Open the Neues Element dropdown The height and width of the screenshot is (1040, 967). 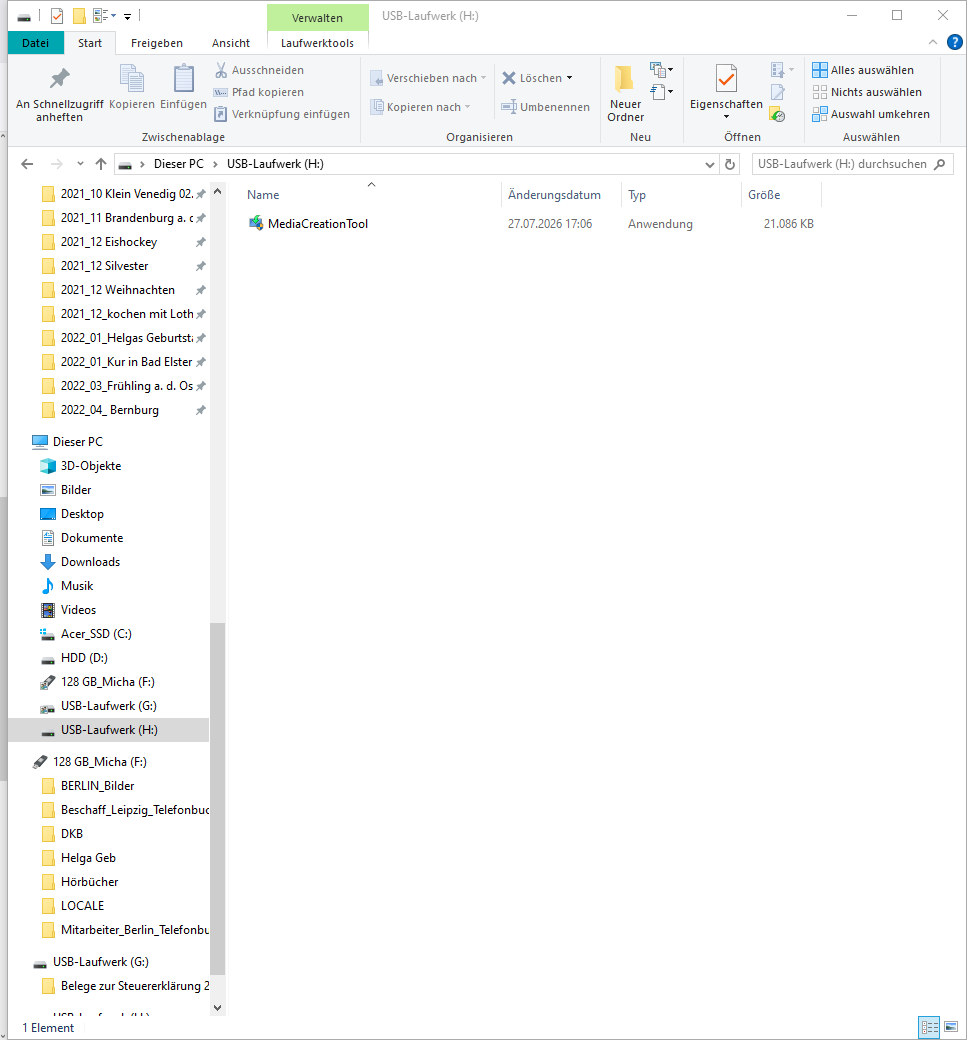pos(661,70)
